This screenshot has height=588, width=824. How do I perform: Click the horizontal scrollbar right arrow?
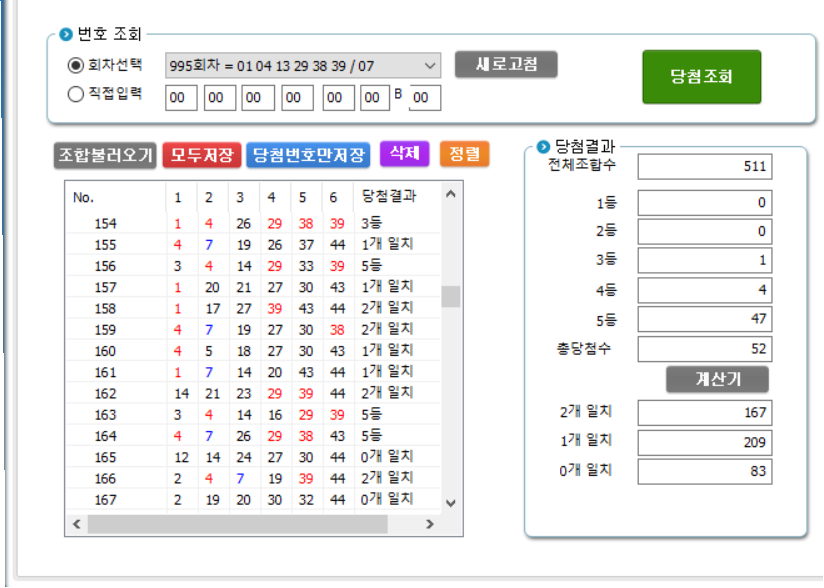point(429,524)
